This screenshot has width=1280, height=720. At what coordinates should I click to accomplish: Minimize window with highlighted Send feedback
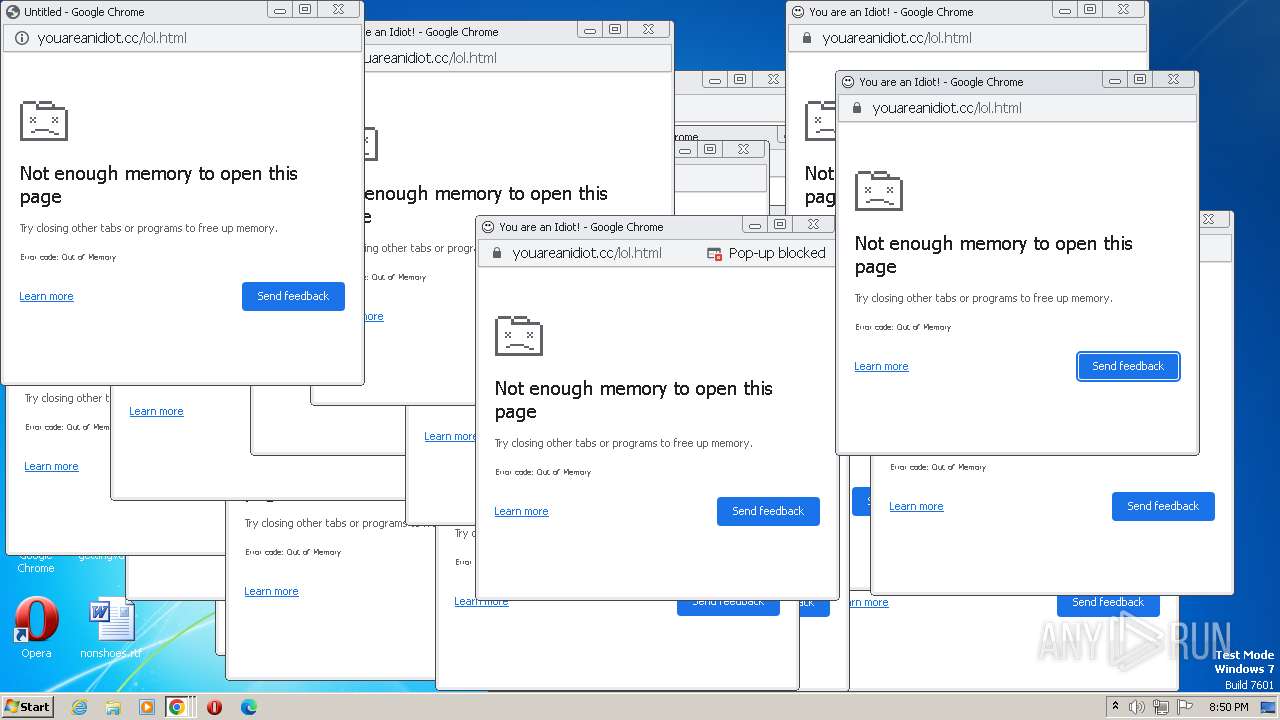pos(1115,79)
